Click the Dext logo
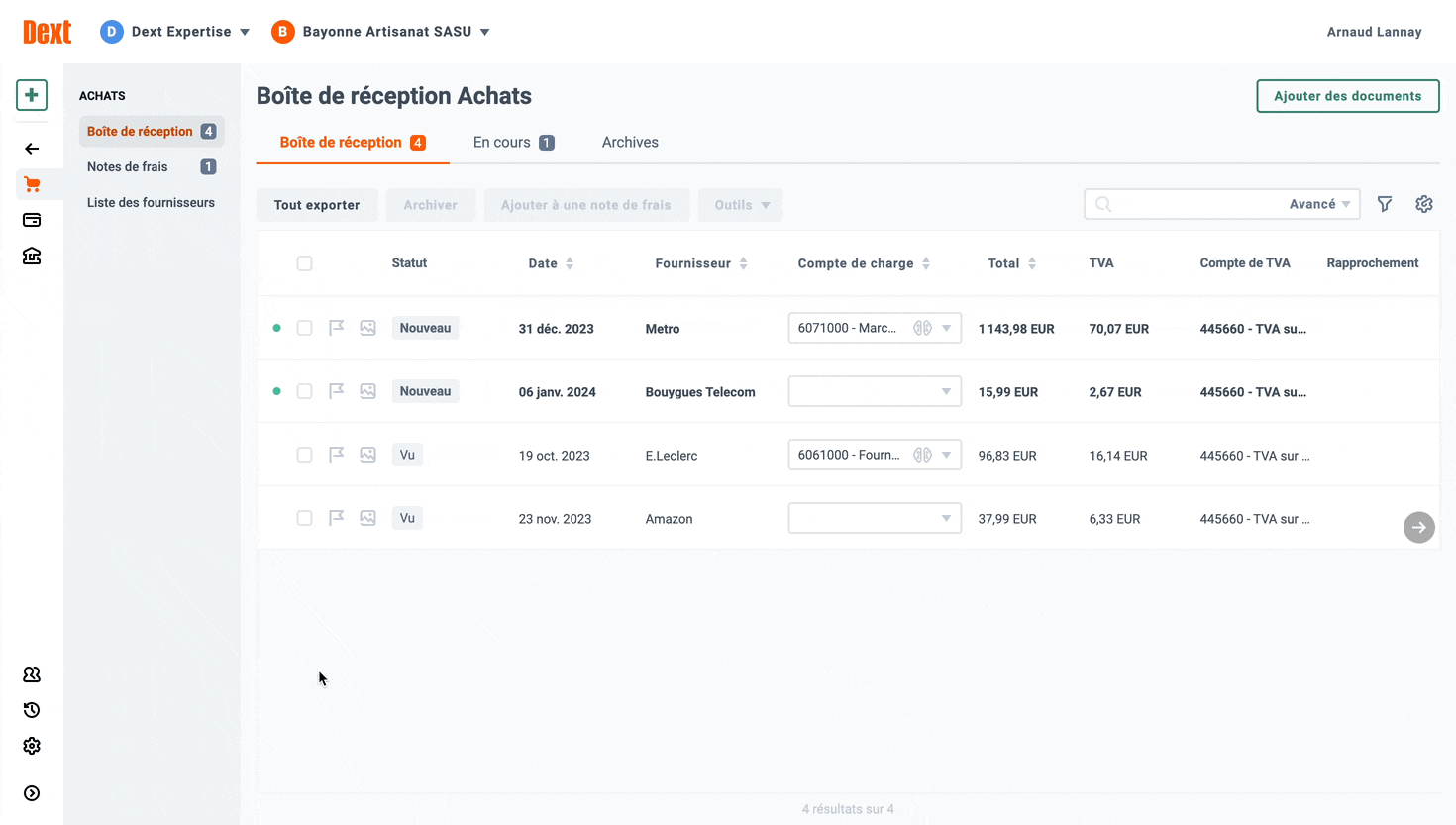The image size is (1456, 825). pos(48,32)
